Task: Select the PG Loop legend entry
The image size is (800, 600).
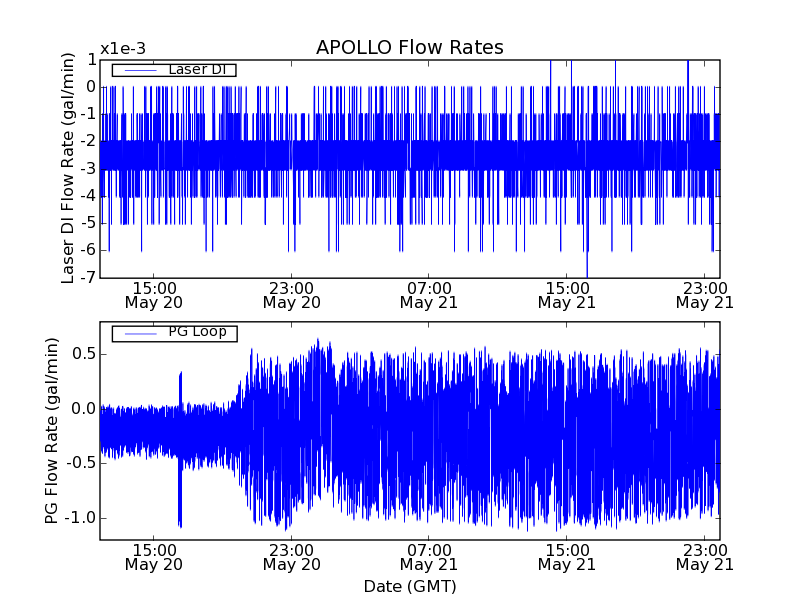Action: click(173, 332)
